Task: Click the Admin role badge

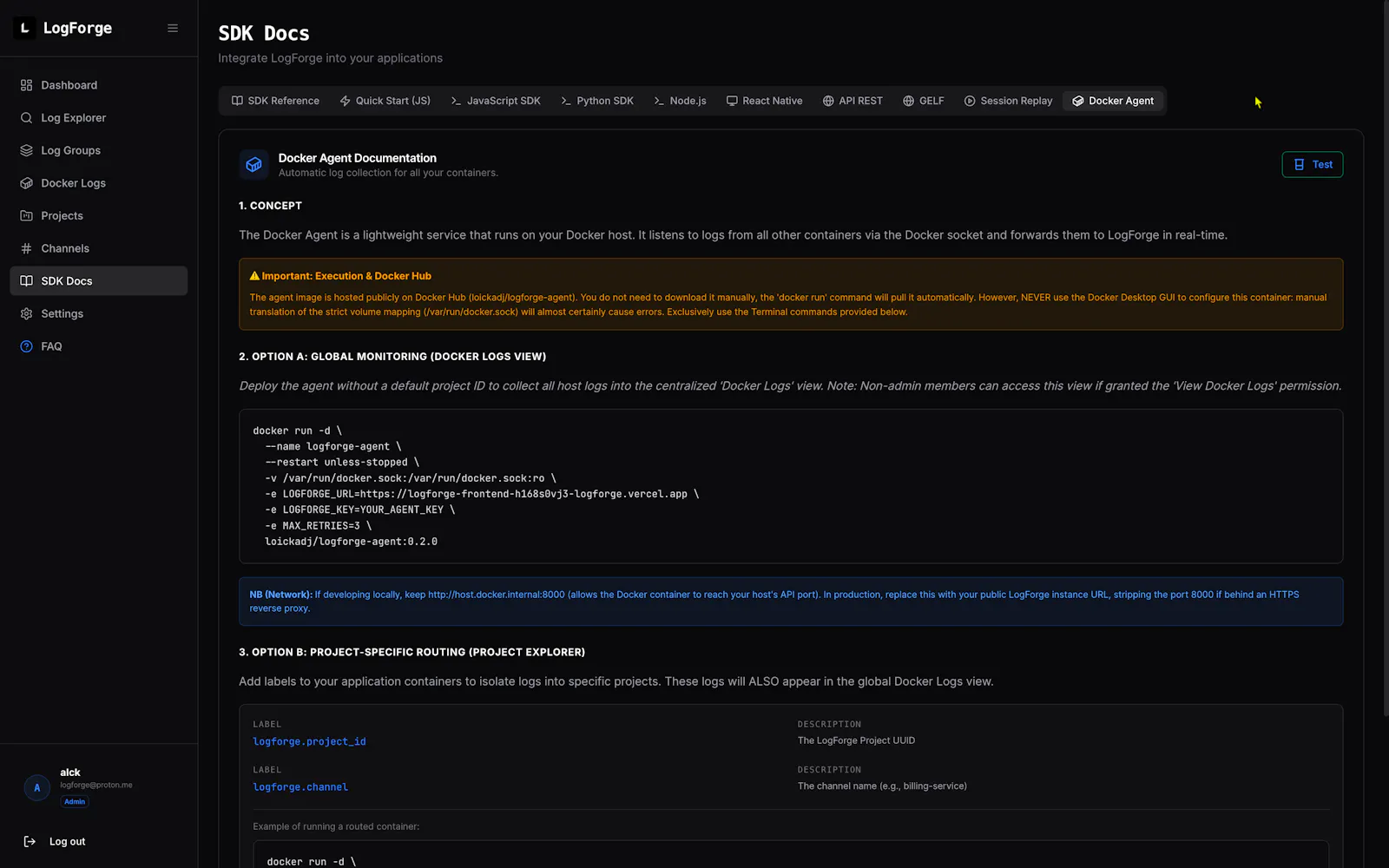Action: coord(75,802)
